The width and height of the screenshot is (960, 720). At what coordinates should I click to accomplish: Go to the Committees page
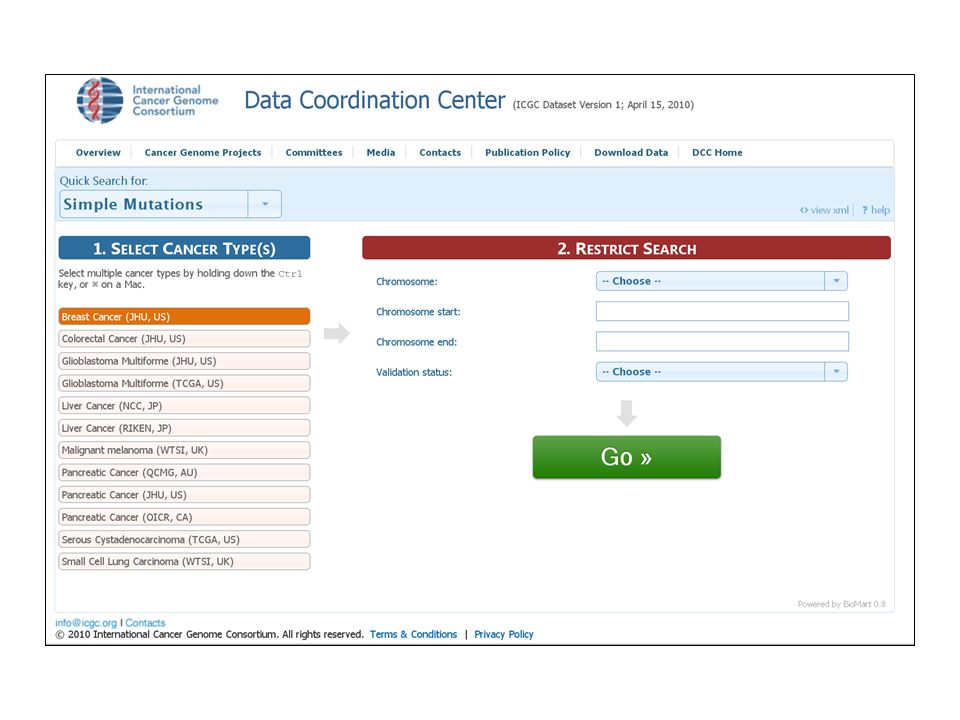[x=313, y=152]
